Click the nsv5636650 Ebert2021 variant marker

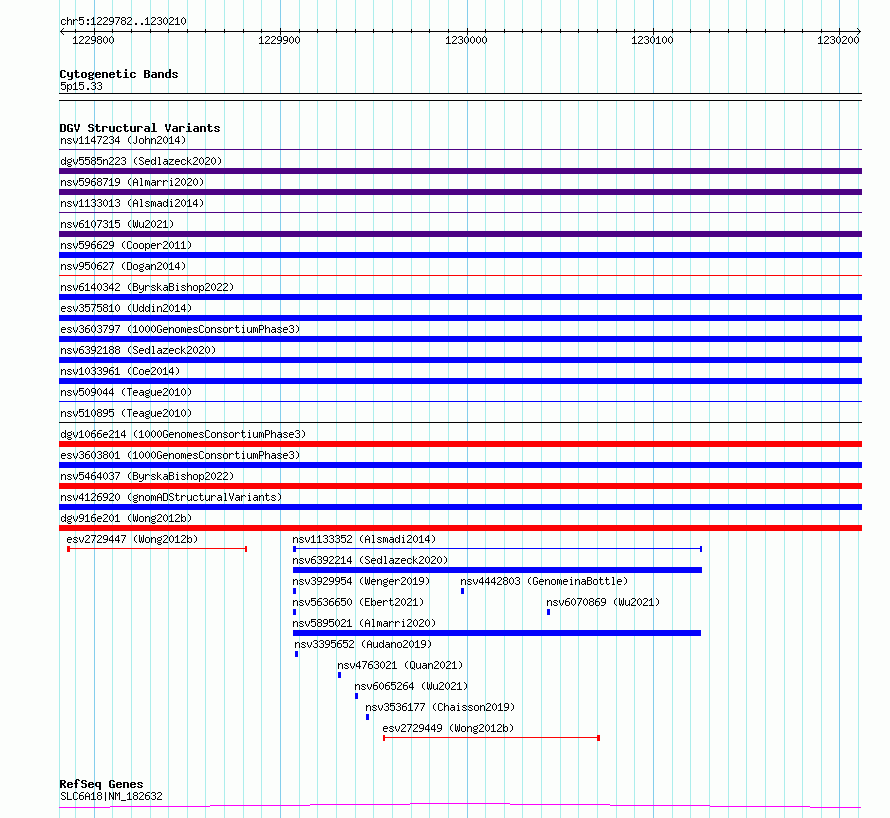[x=294, y=612]
